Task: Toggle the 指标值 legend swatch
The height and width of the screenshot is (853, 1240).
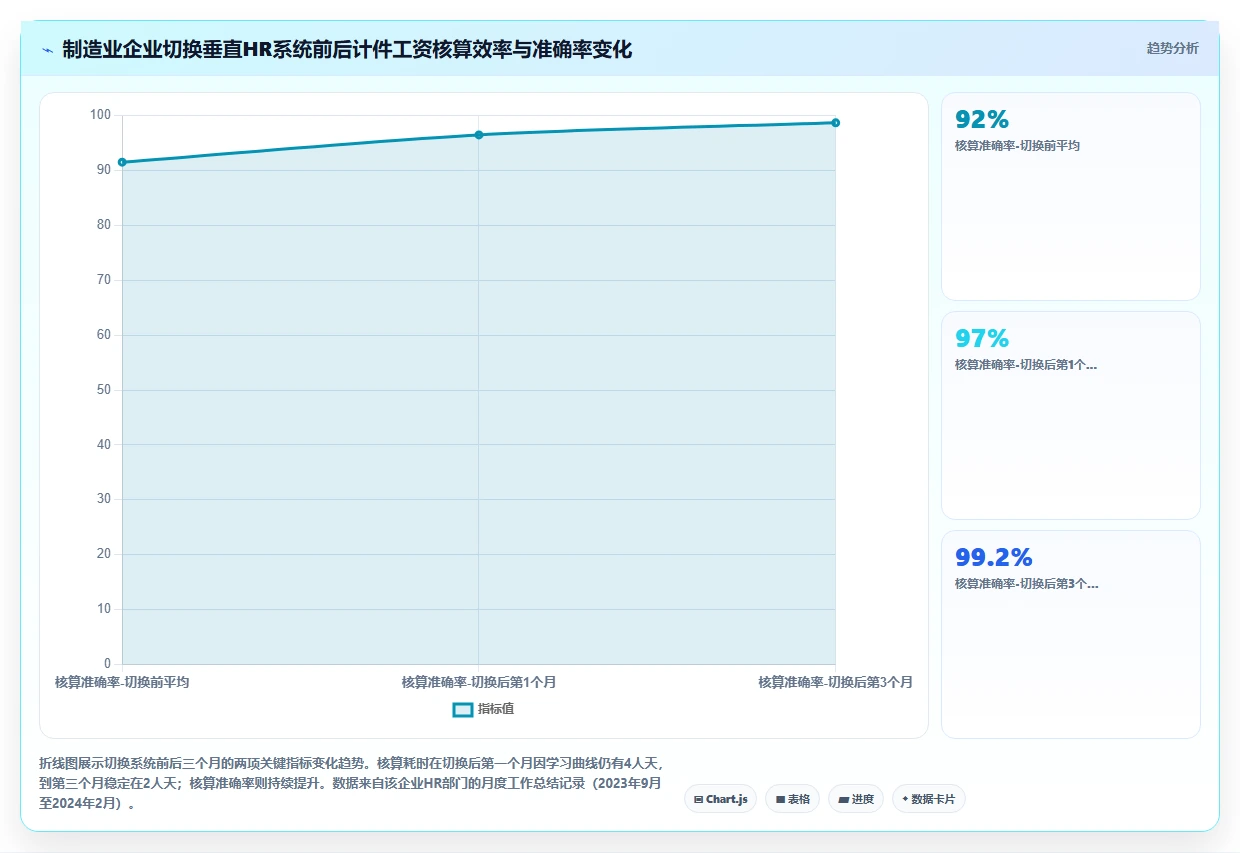Action: (463, 709)
